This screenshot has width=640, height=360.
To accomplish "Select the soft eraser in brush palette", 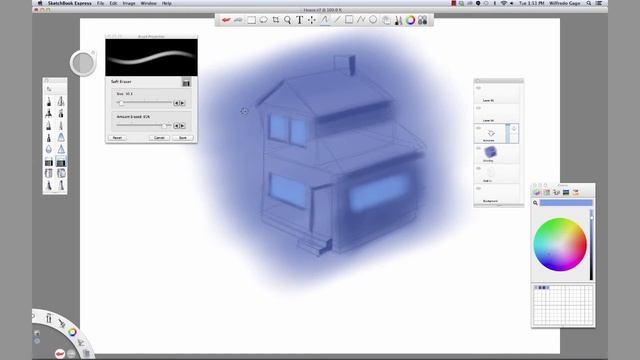I will pyautogui.click(x=61, y=162).
